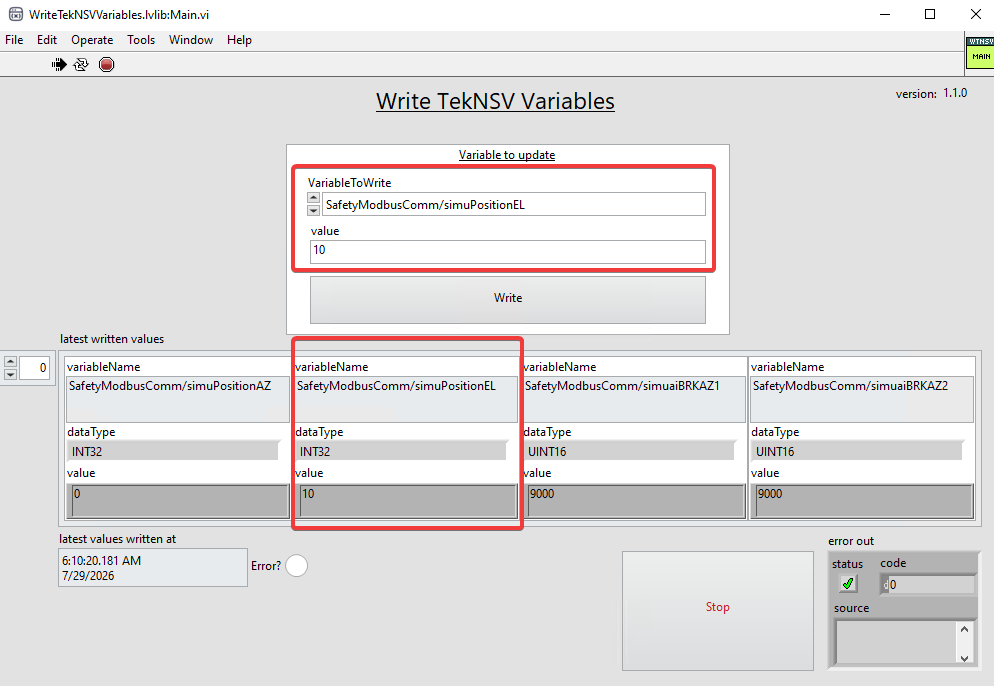
Task: Decrement the VariableToWrite selector down arrow
Action: point(313,210)
